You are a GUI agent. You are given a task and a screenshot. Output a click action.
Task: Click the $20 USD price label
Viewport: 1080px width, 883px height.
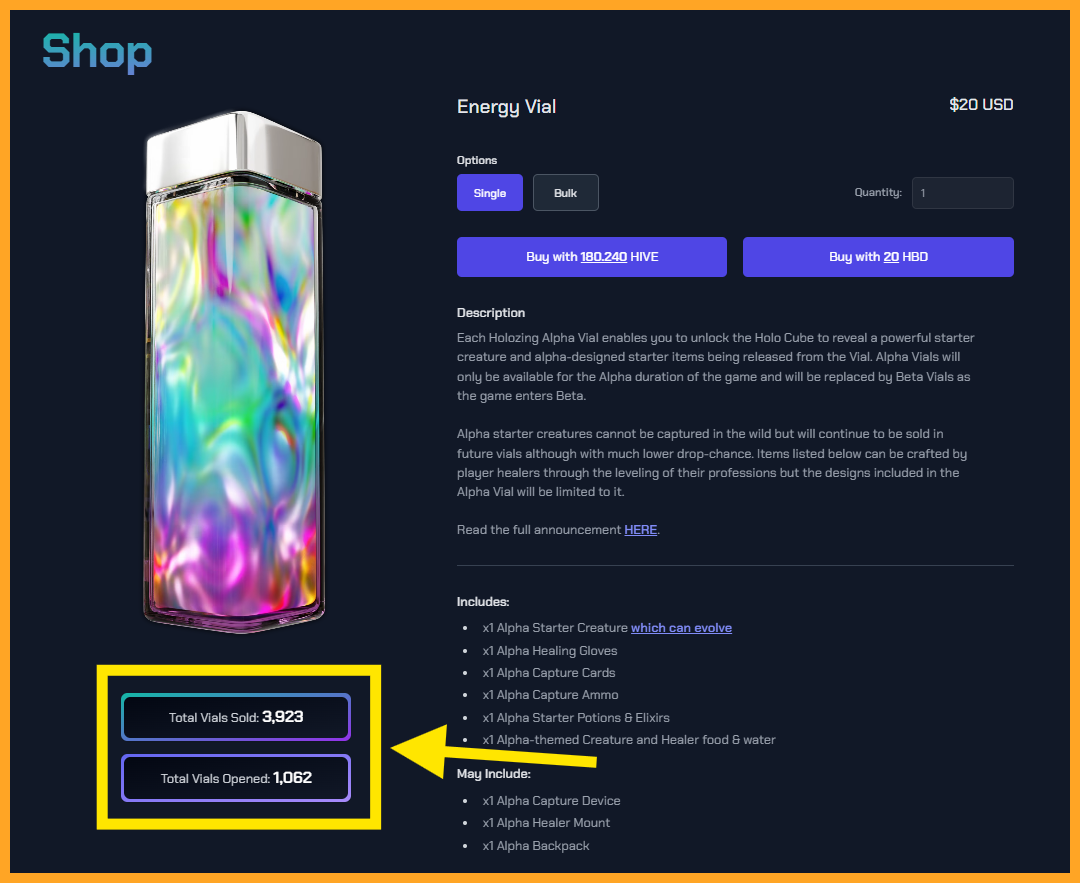[x=981, y=105]
